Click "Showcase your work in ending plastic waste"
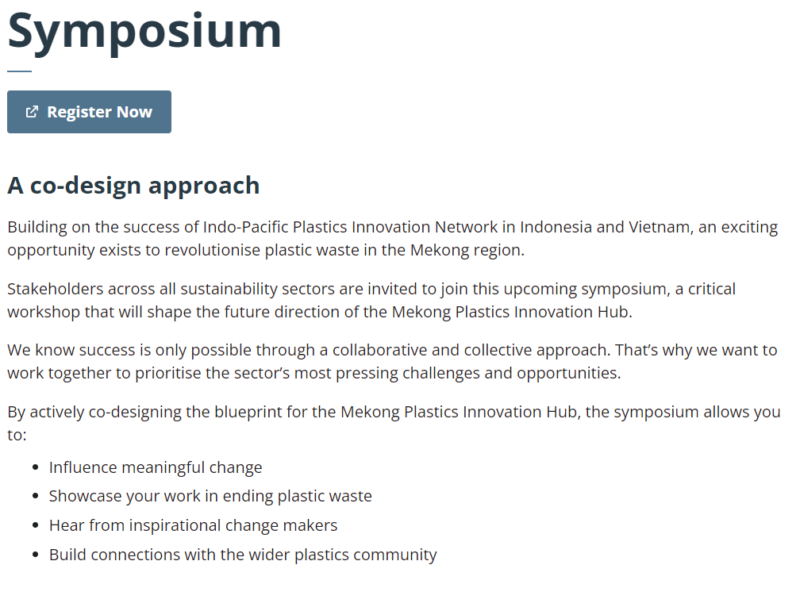The width and height of the screenshot is (800, 611). (210, 496)
